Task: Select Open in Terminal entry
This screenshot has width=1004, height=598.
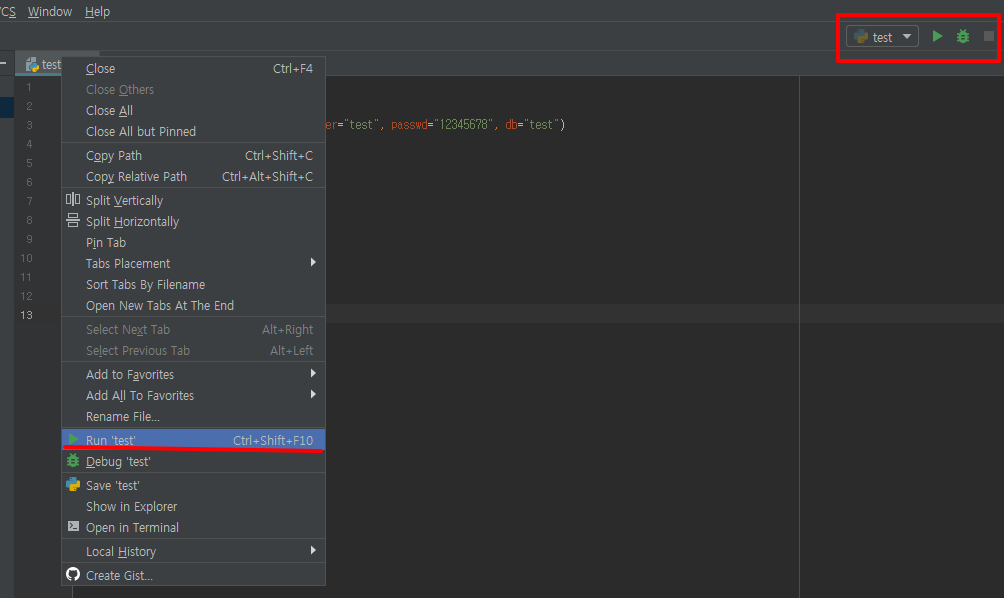Action: pyautogui.click(x=193, y=528)
